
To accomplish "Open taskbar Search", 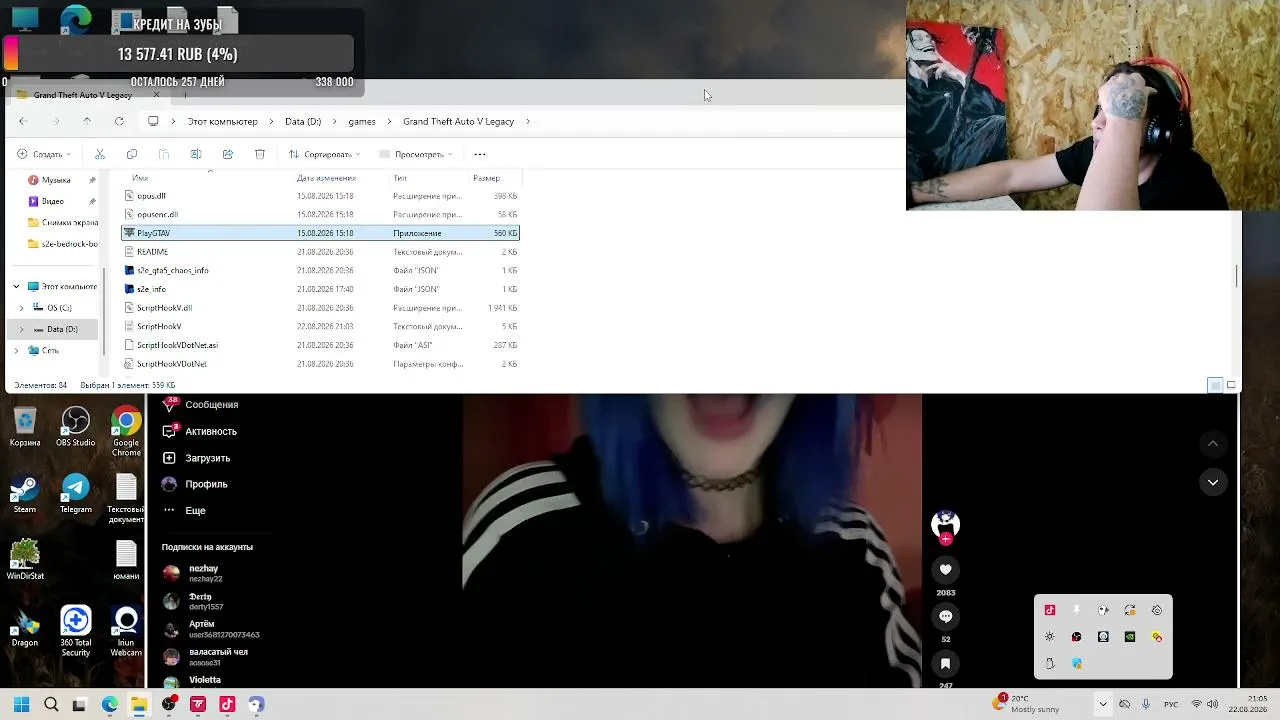I will pyautogui.click(x=51, y=704).
